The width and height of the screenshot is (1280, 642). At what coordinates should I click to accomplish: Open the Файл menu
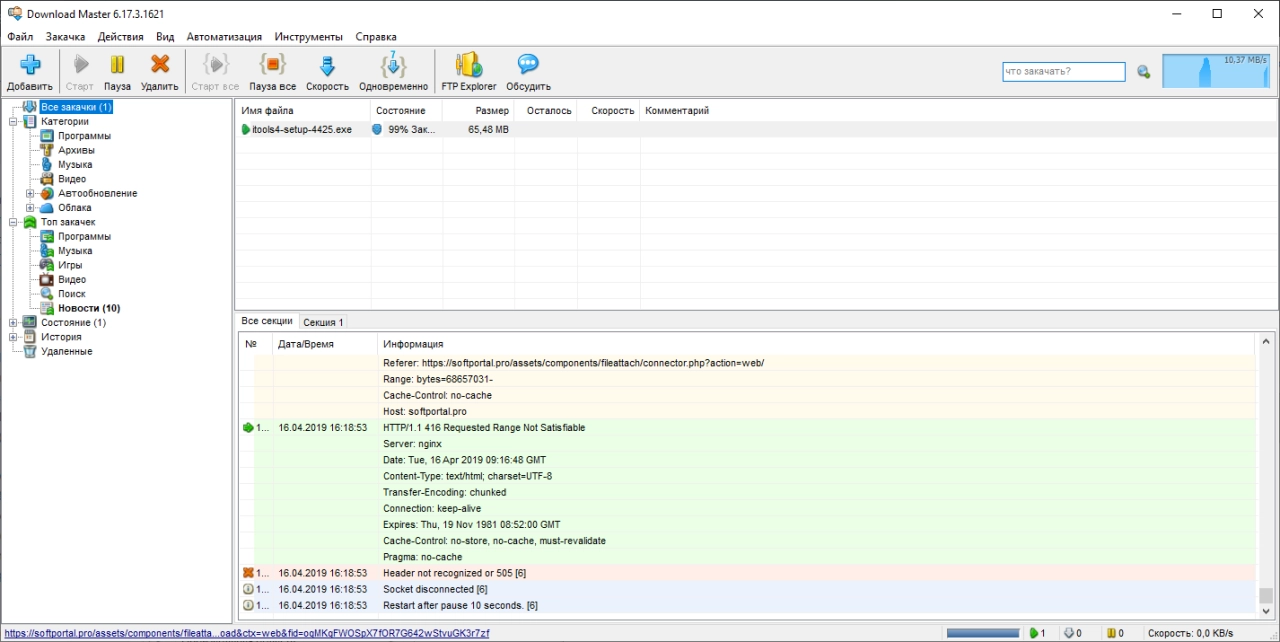[20, 36]
